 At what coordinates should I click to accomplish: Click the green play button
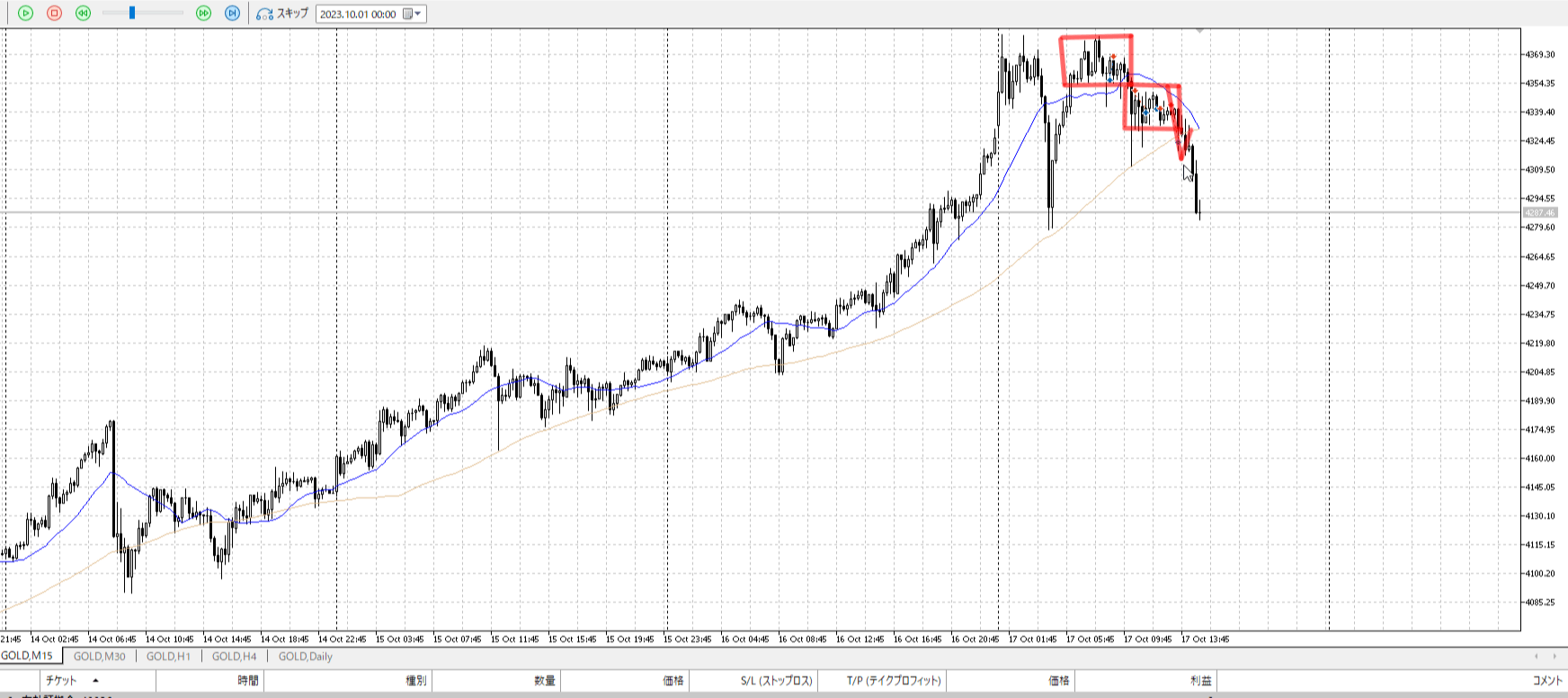[x=25, y=13]
